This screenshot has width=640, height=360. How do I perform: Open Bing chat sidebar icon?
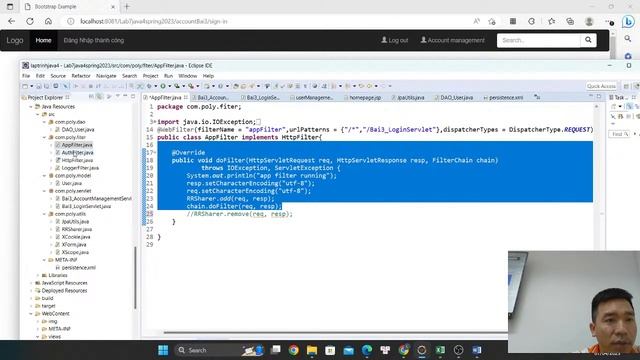628,21
